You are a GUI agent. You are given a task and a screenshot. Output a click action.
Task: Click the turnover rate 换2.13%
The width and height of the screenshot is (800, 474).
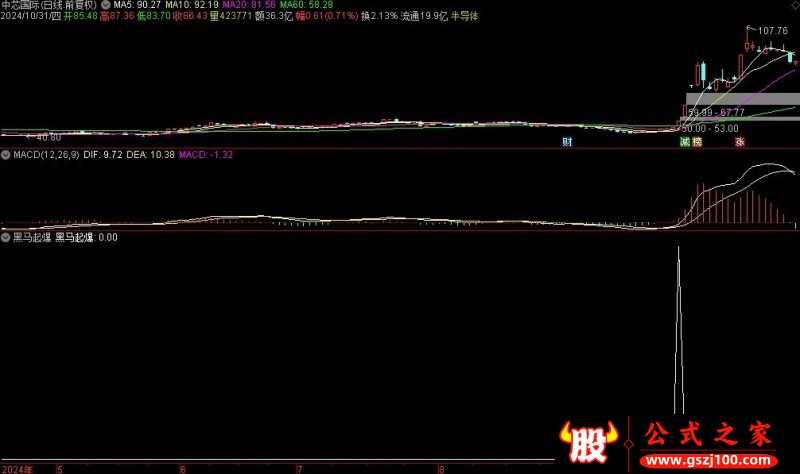coord(379,16)
